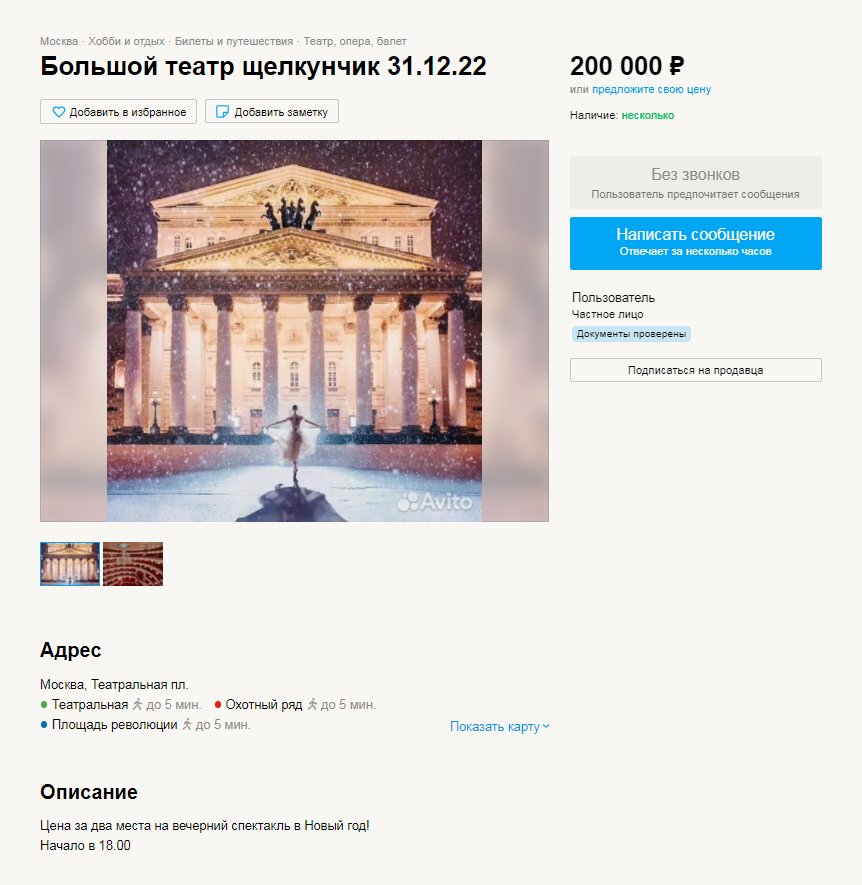
Task: Select the Bolshoi exterior thumbnail
Action: point(70,564)
